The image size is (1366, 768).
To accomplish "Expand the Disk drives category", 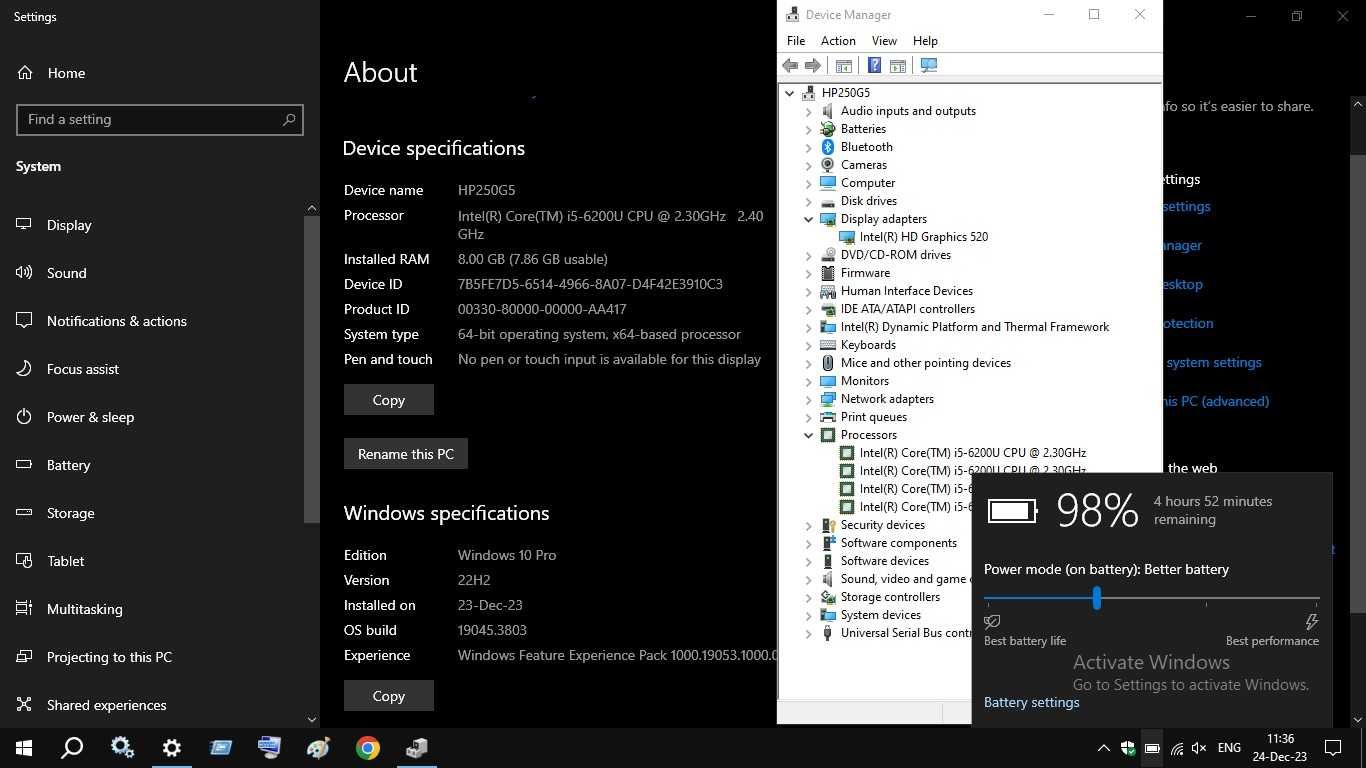I will (x=808, y=201).
